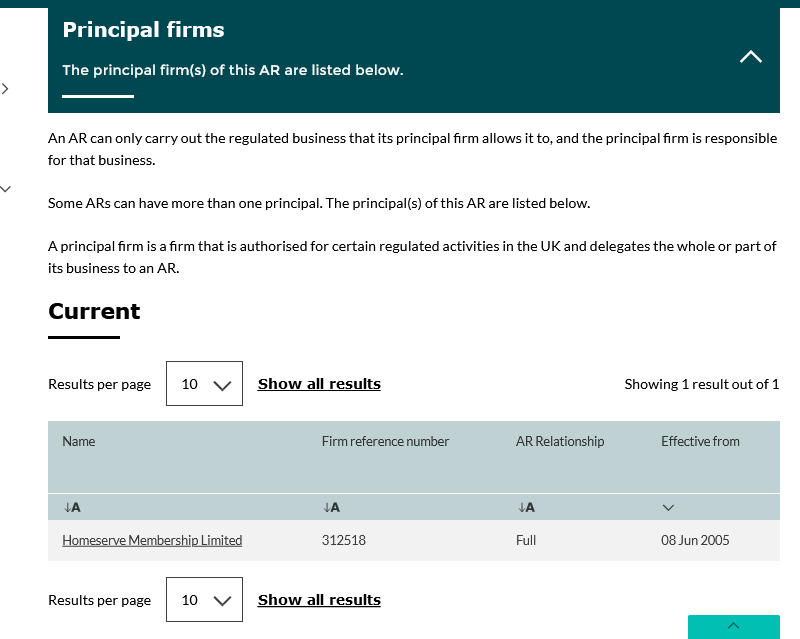
Task: Click Show all results below the table
Action: pos(319,600)
